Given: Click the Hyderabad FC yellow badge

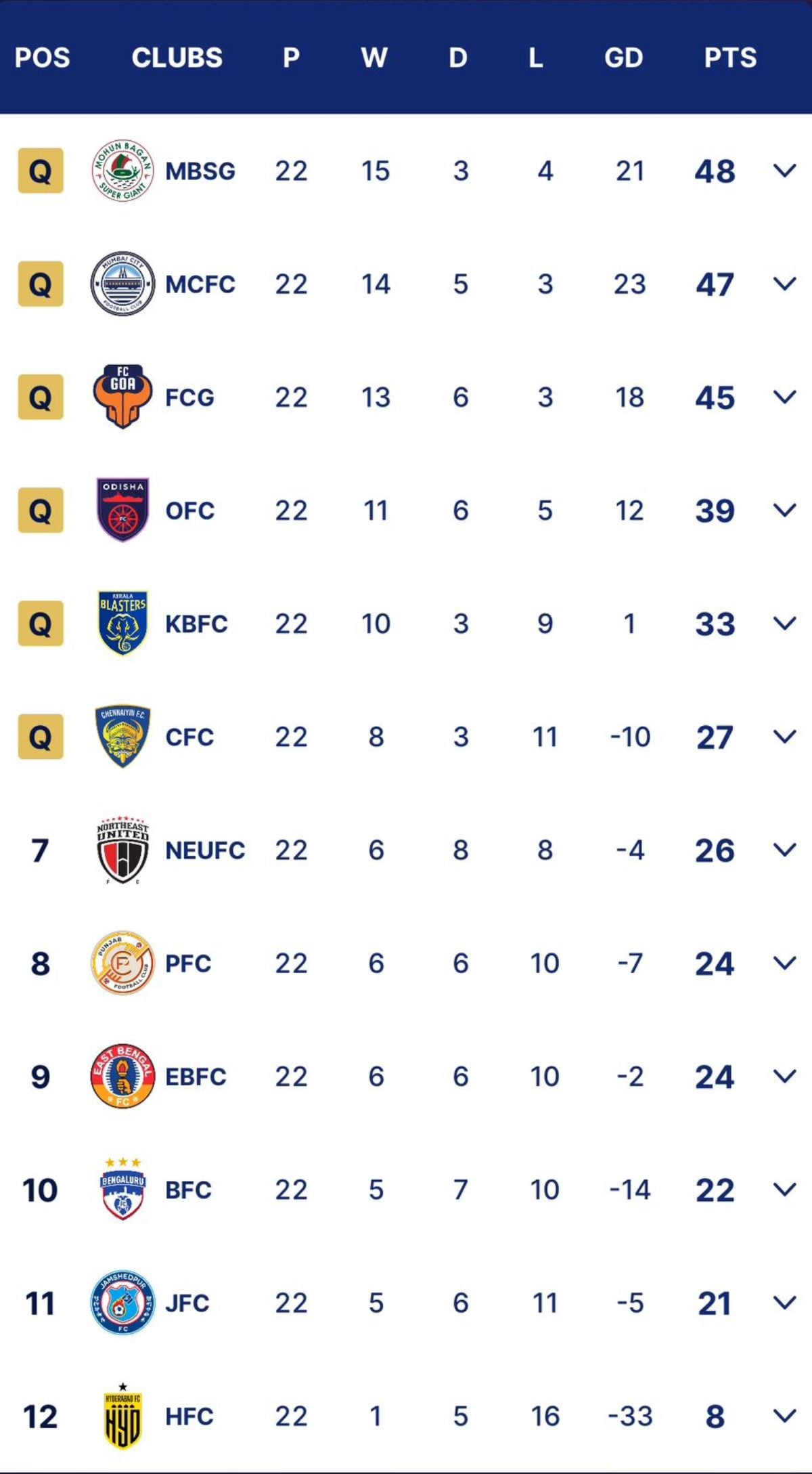Looking at the screenshot, I should [122, 1415].
